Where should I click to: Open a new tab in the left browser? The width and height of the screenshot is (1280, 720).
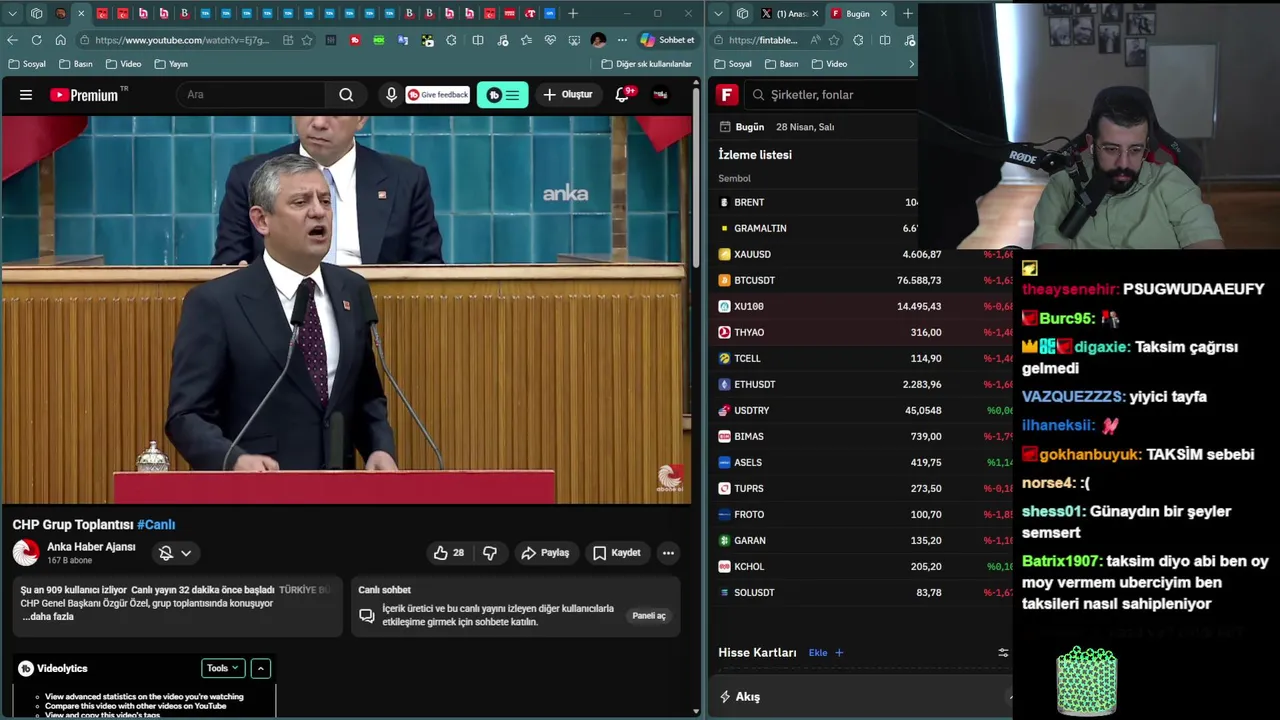(x=573, y=14)
